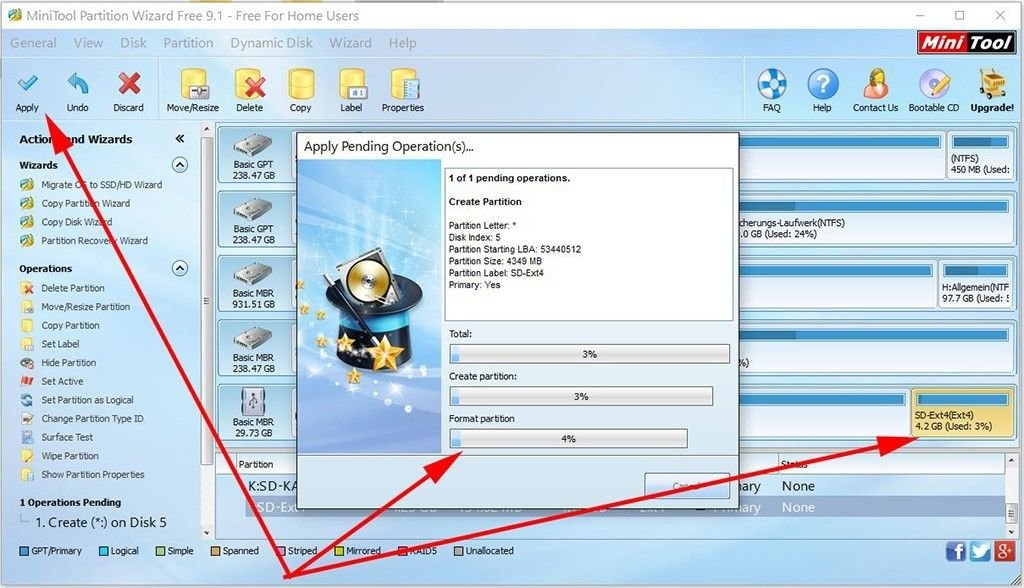Open the Wizard menu
Image resolution: width=1024 pixels, height=588 pixels.
click(350, 43)
